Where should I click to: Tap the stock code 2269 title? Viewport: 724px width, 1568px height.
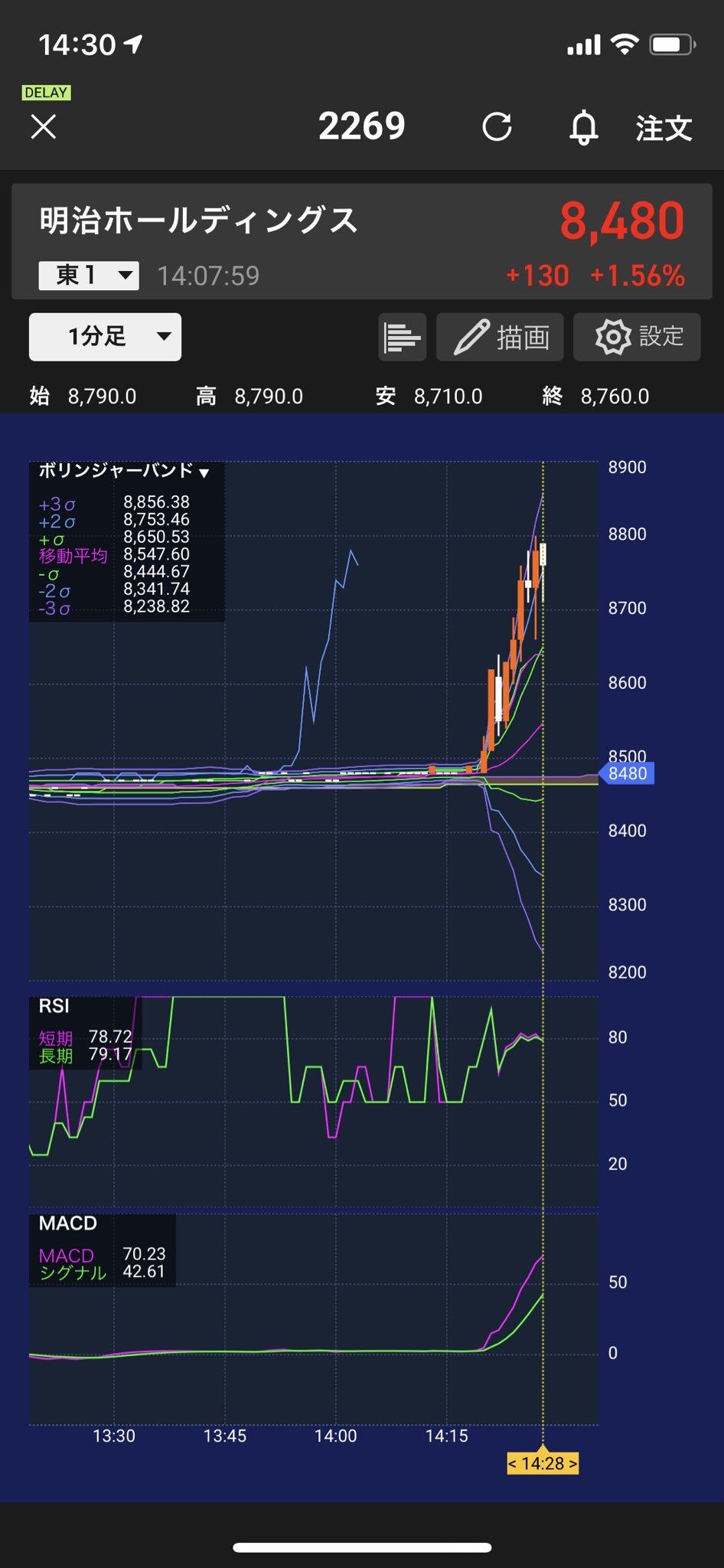(361, 126)
